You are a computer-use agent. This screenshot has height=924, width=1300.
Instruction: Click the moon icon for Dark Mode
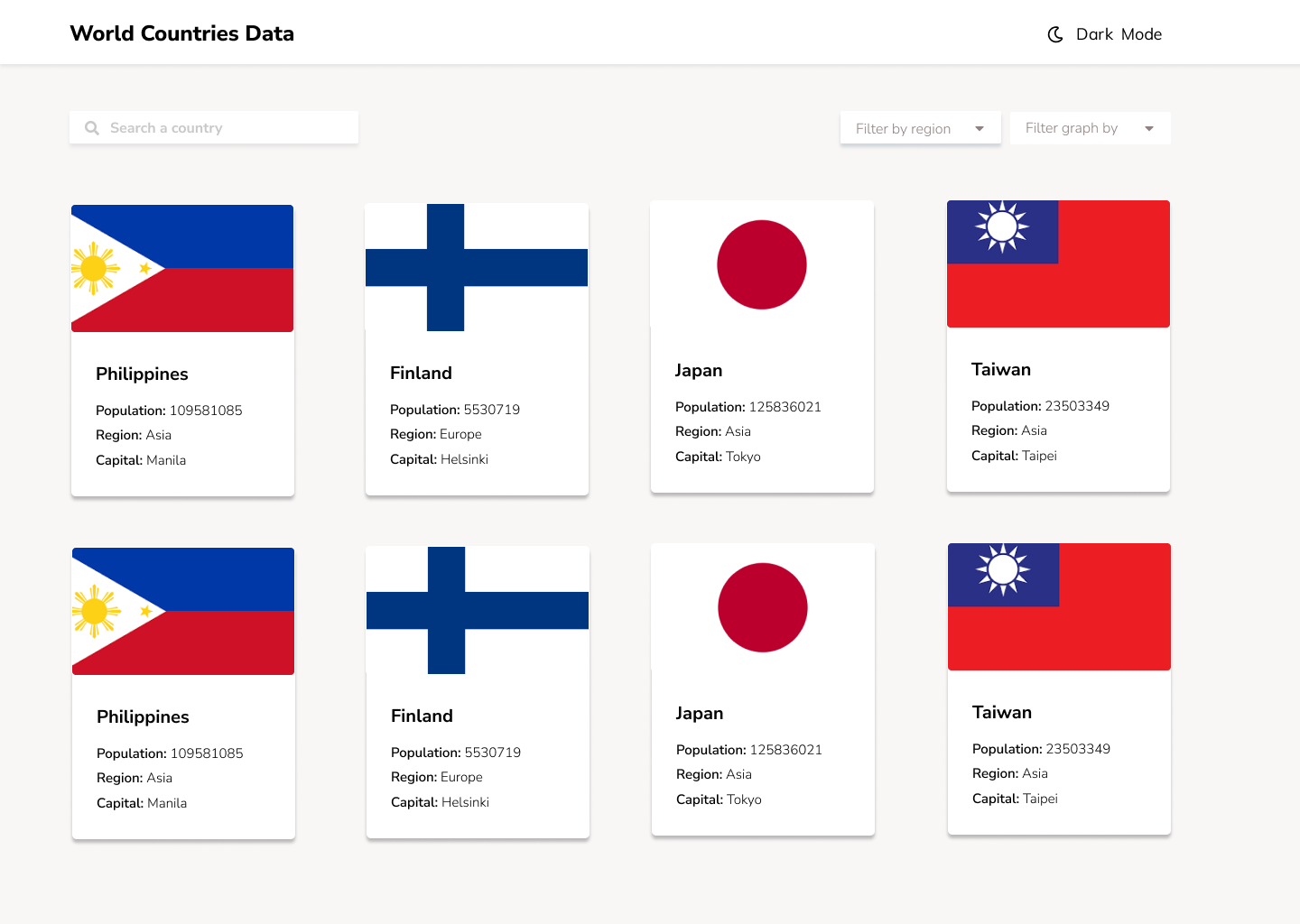click(1055, 33)
